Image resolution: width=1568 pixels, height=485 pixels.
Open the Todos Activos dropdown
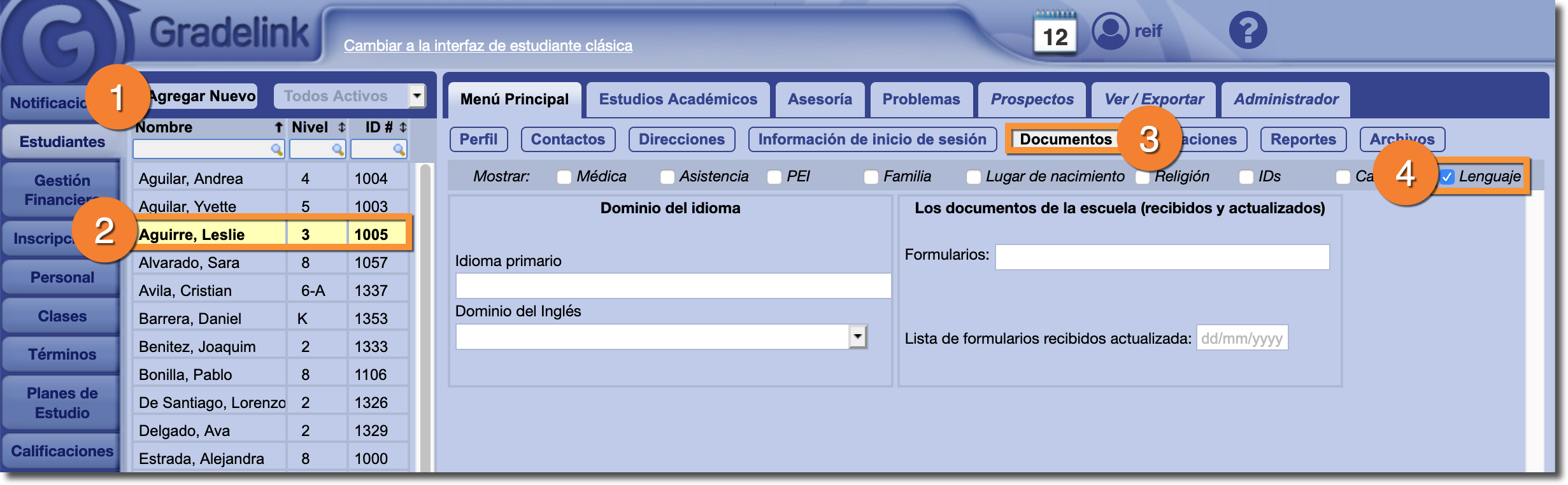tap(417, 96)
